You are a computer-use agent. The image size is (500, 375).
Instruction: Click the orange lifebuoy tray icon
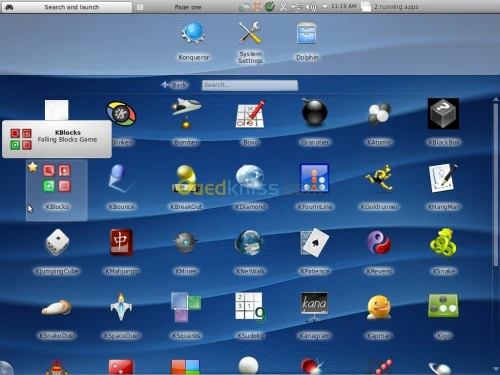[257, 7]
